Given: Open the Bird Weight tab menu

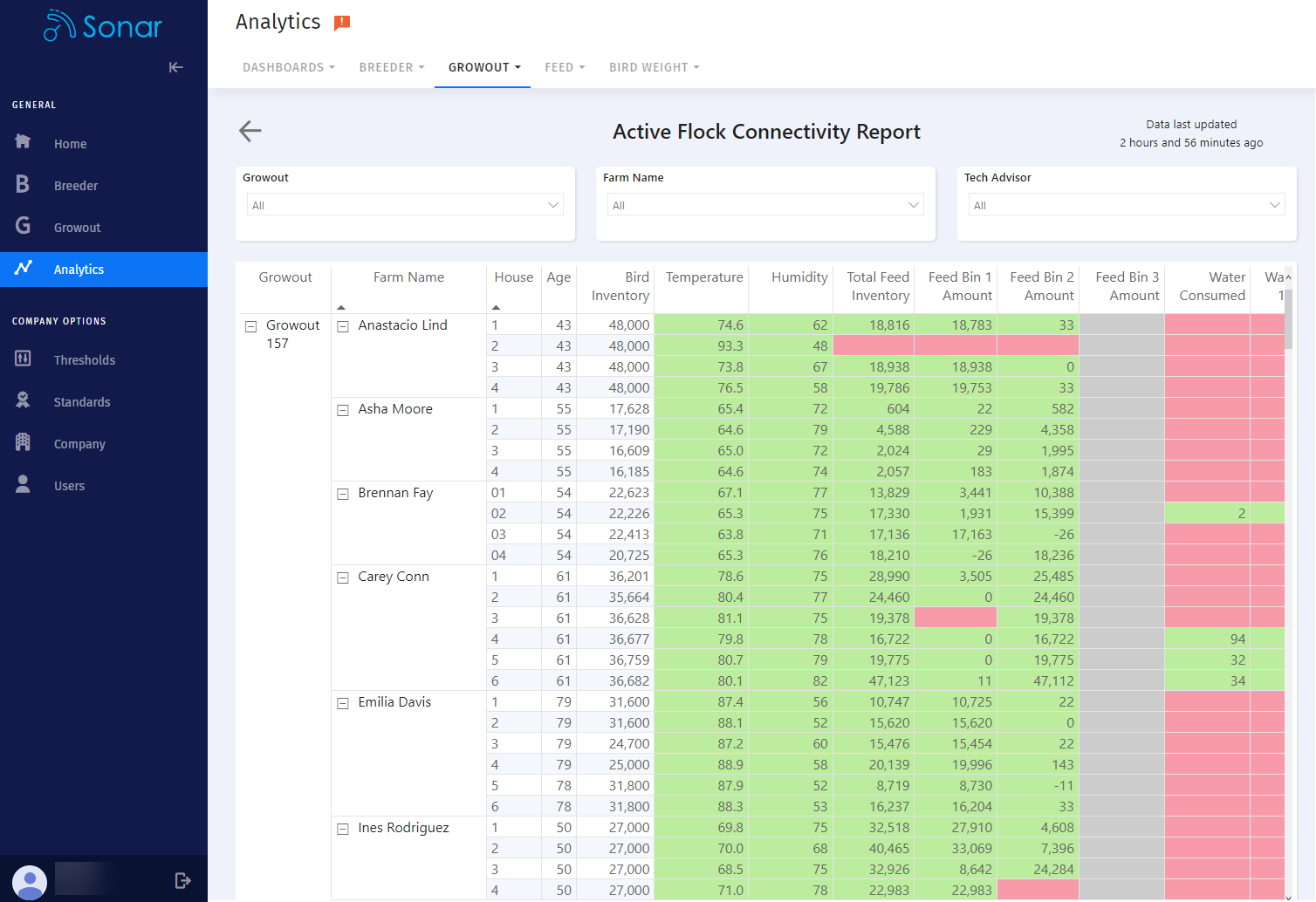Looking at the screenshot, I should (x=655, y=67).
